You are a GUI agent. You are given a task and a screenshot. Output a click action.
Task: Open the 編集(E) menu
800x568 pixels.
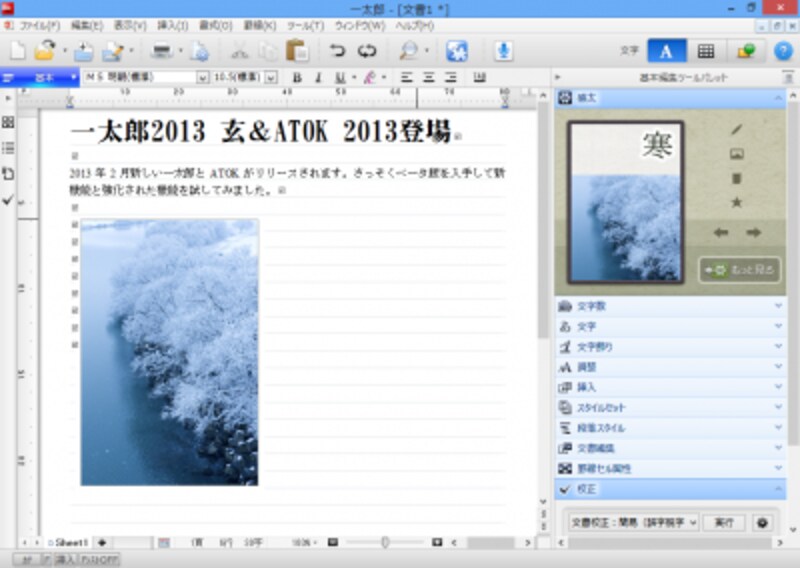[x=87, y=26]
